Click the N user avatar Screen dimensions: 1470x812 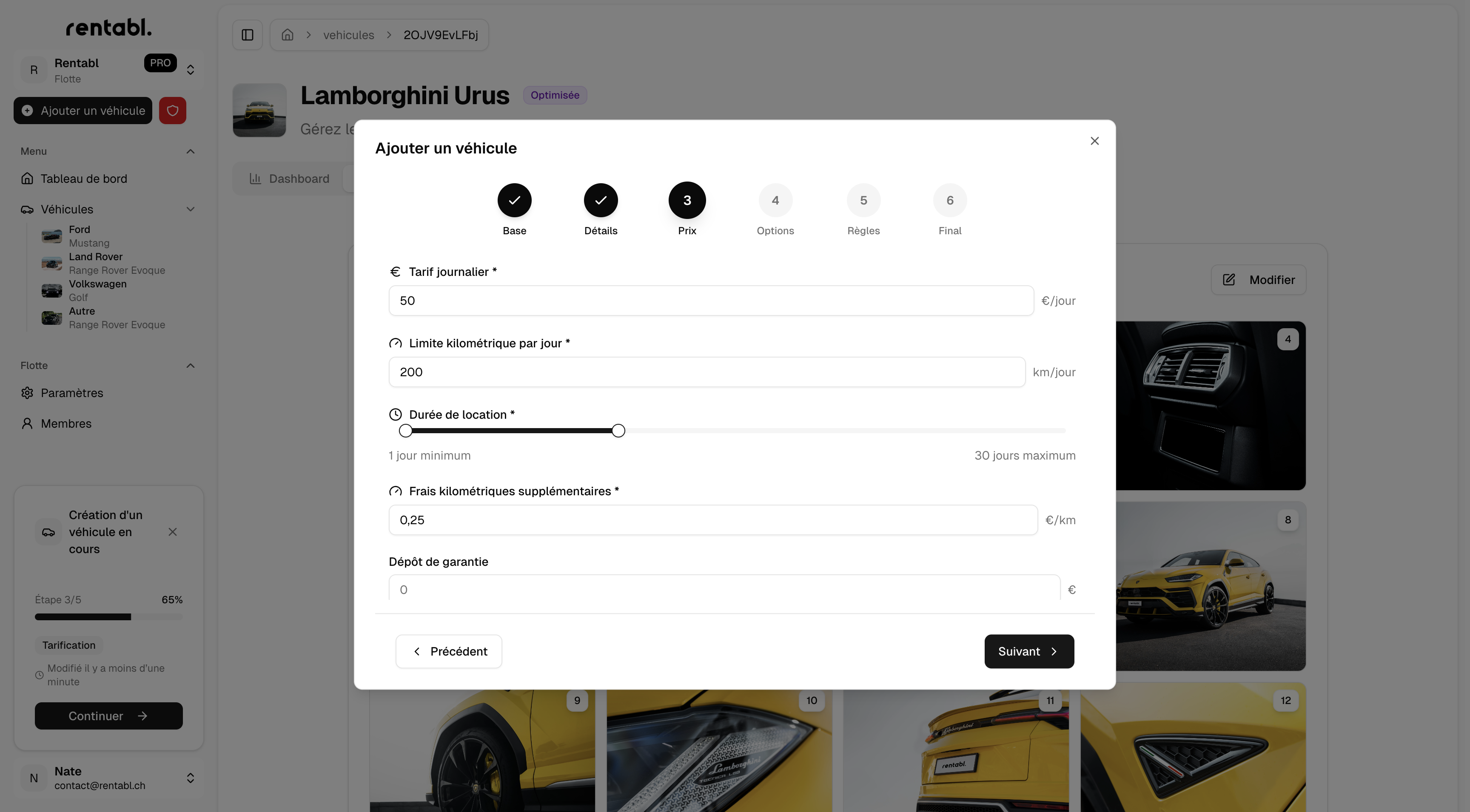[34, 778]
